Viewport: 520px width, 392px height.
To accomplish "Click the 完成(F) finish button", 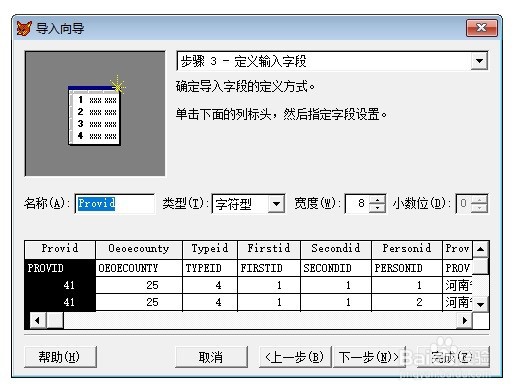I will (453, 357).
